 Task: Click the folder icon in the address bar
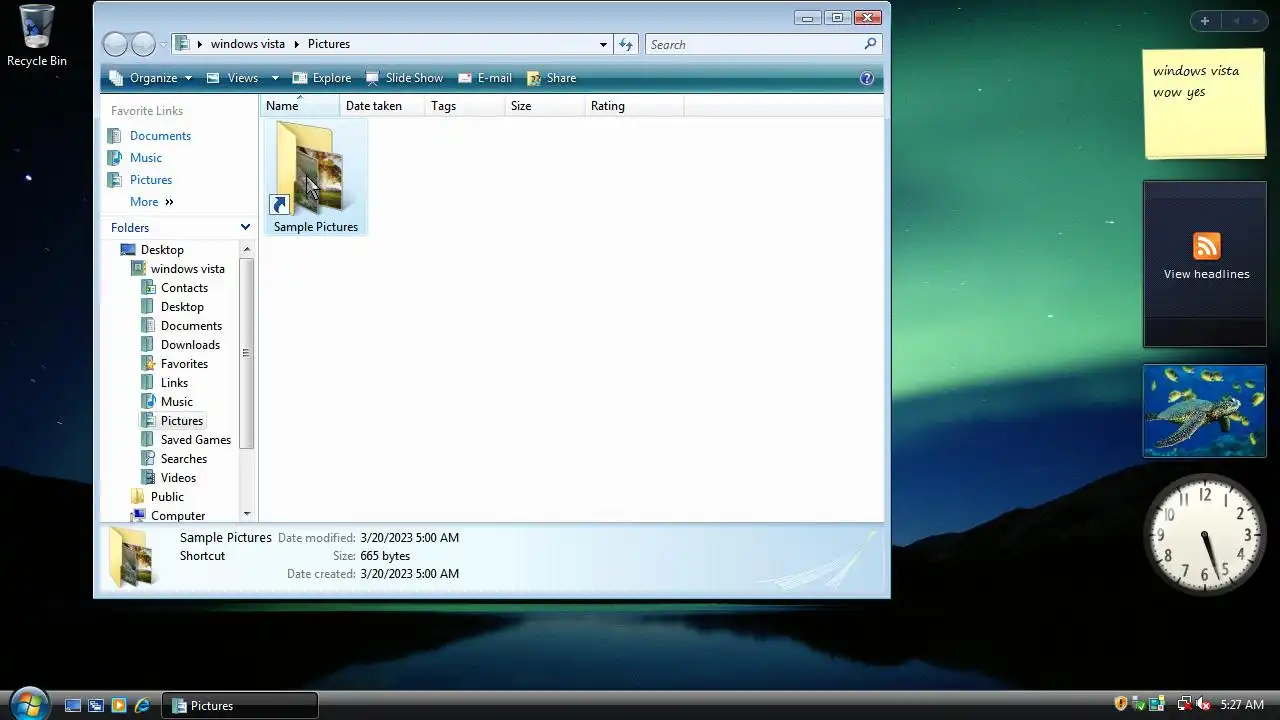[182, 44]
